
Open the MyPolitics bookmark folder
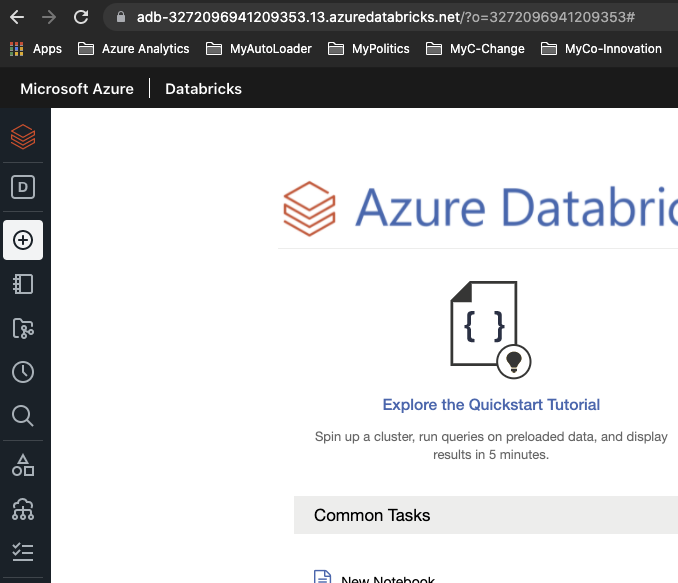point(368,49)
